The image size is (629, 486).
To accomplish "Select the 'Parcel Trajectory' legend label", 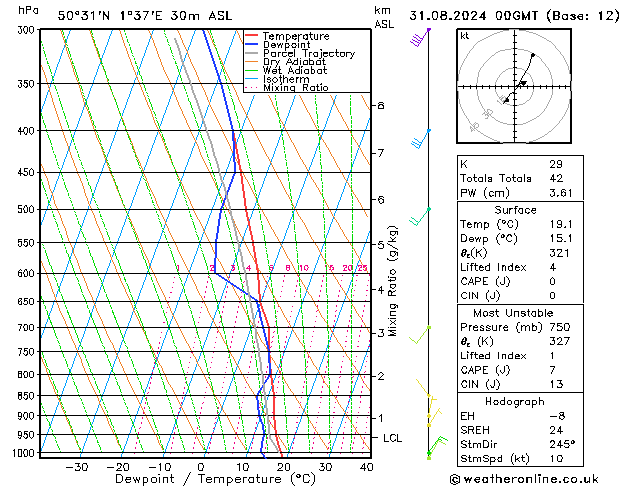I will [309, 54].
